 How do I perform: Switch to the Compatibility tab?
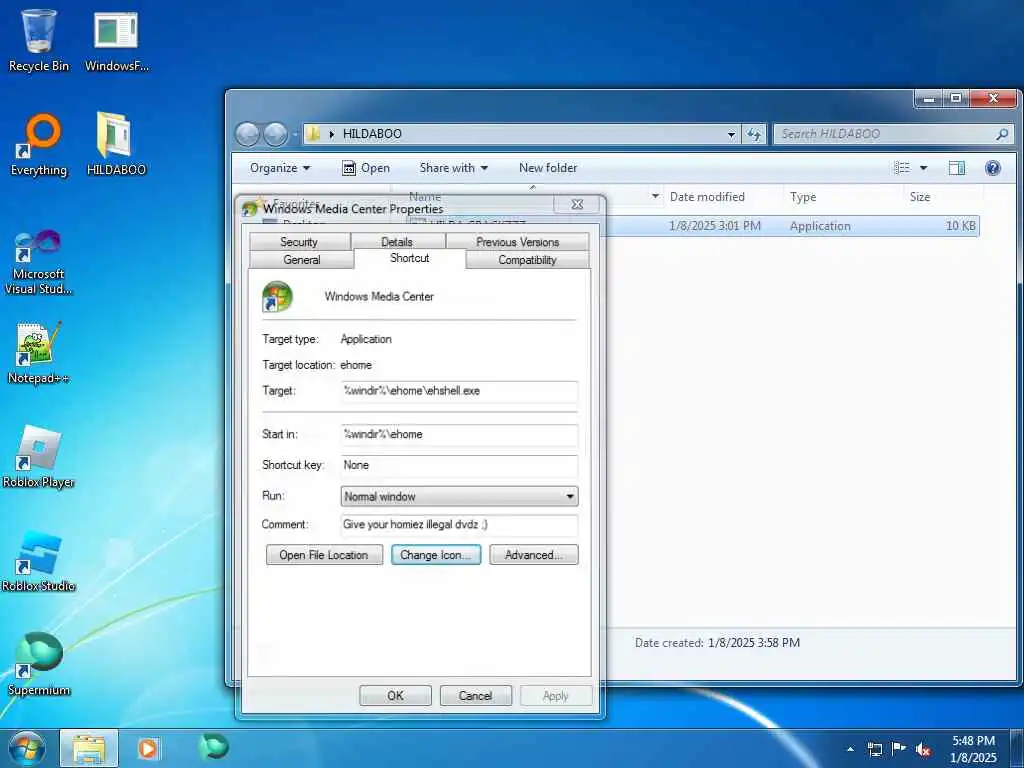point(527,259)
